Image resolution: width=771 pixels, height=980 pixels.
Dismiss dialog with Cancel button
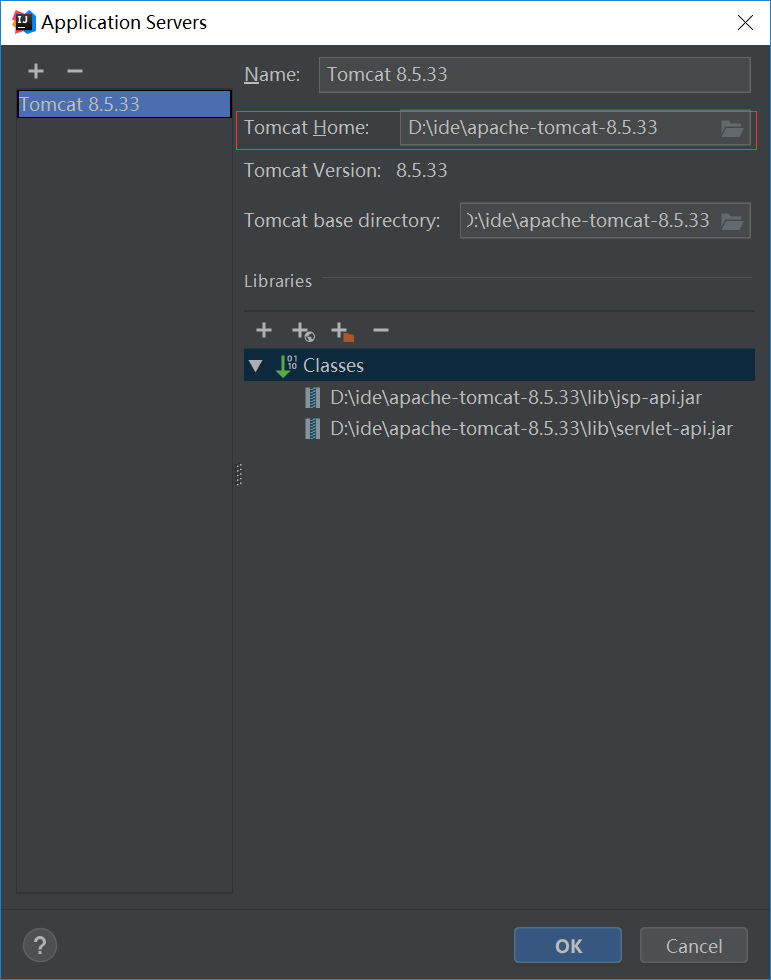694,946
